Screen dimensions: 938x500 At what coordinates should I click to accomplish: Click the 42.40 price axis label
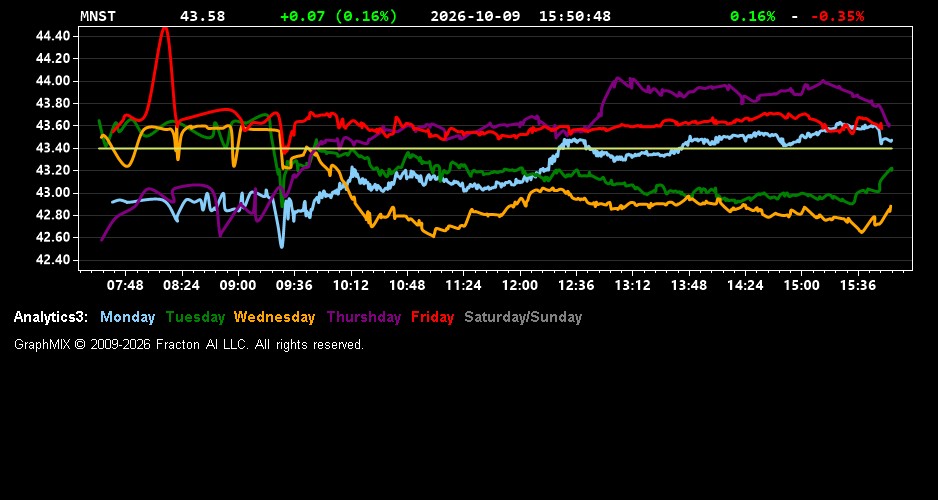tap(53, 260)
